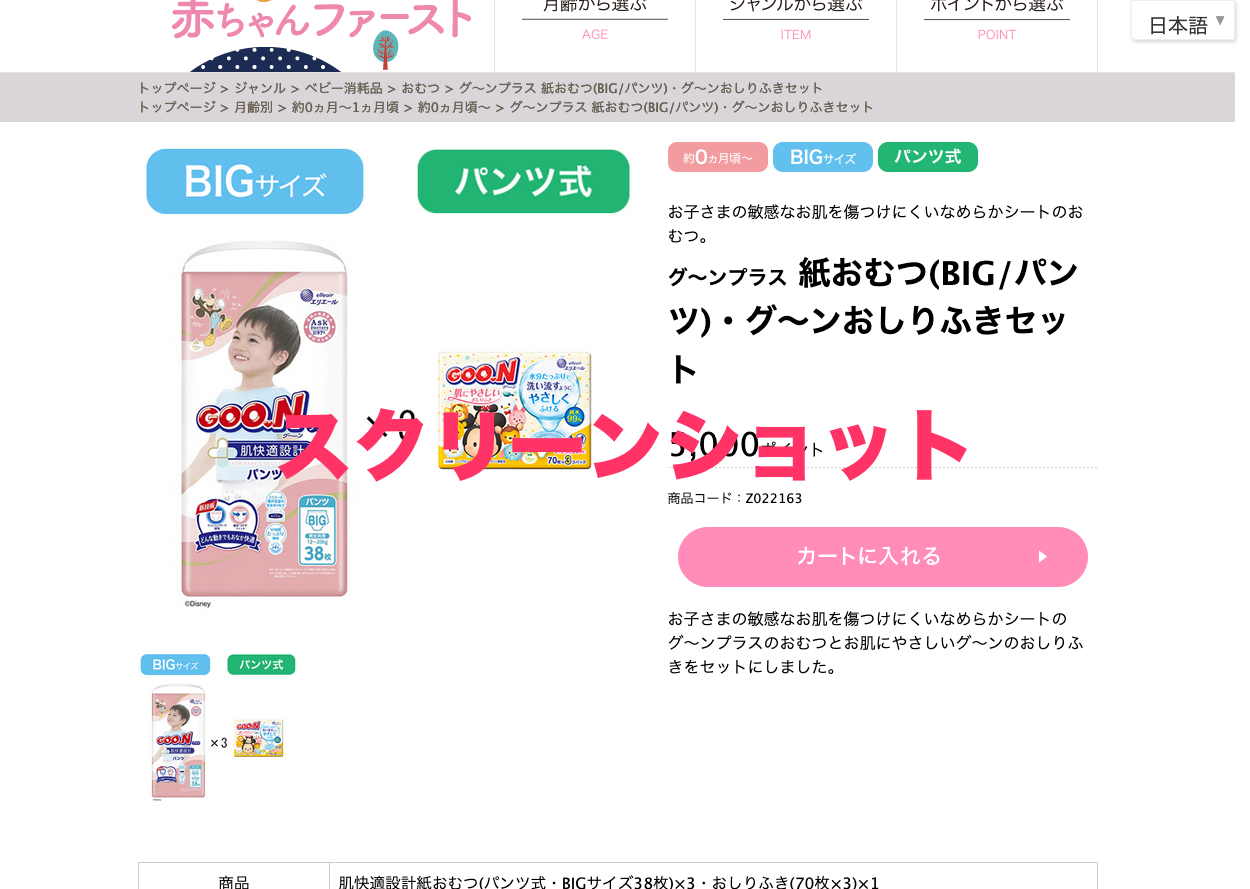
Task: Click the large blue BIGサイズ label above image
Action: (255, 181)
